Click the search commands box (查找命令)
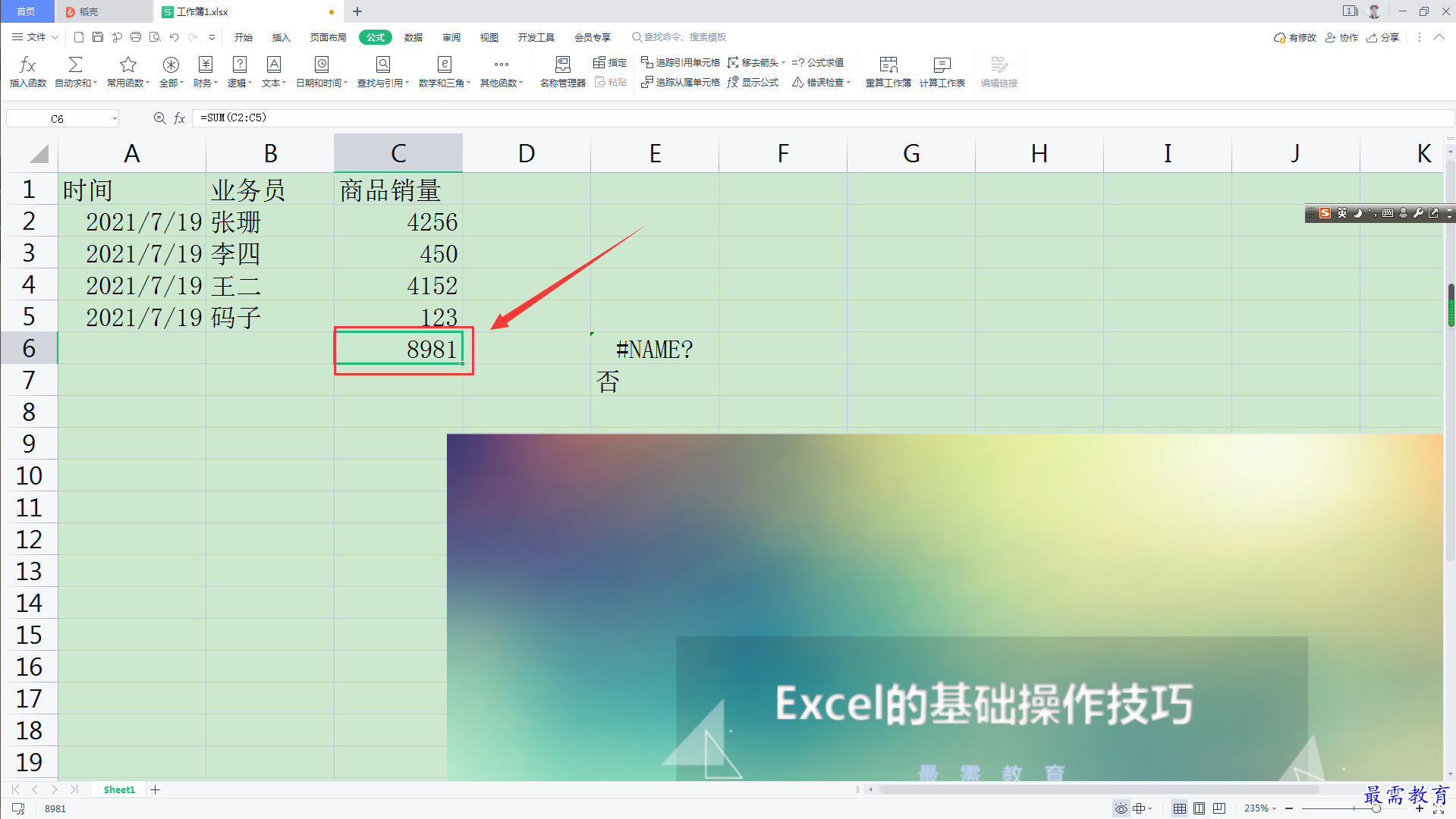 pyautogui.click(x=679, y=37)
